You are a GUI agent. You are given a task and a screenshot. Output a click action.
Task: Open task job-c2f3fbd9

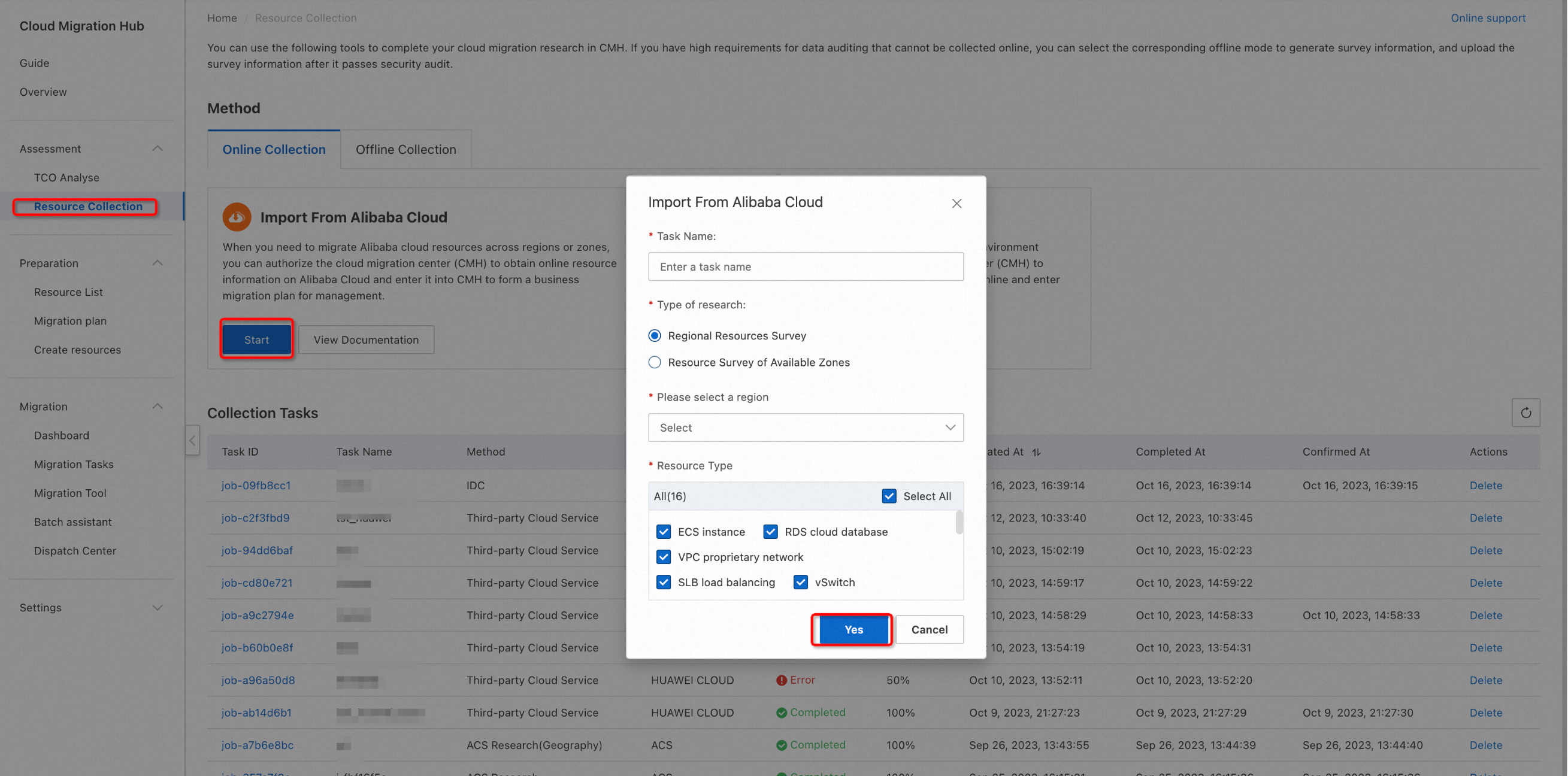click(255, 517)
